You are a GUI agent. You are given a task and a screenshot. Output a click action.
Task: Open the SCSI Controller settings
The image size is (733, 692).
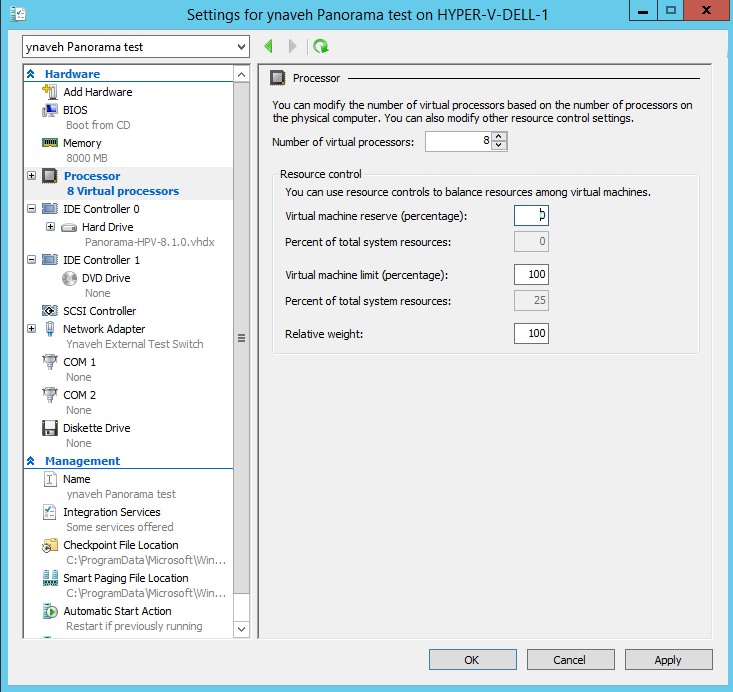pos(99,311)
